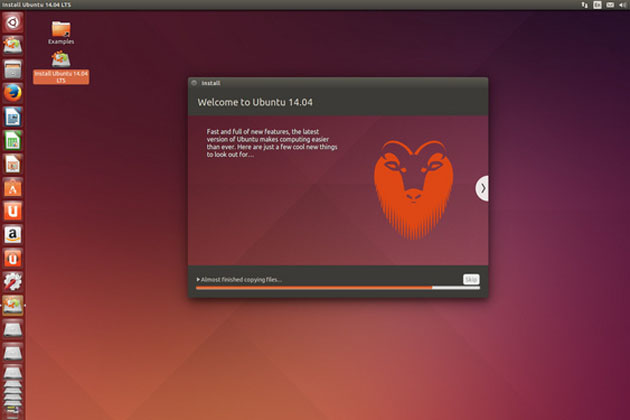
Task: Open the sound volume indicator
Action: point(623,5)
